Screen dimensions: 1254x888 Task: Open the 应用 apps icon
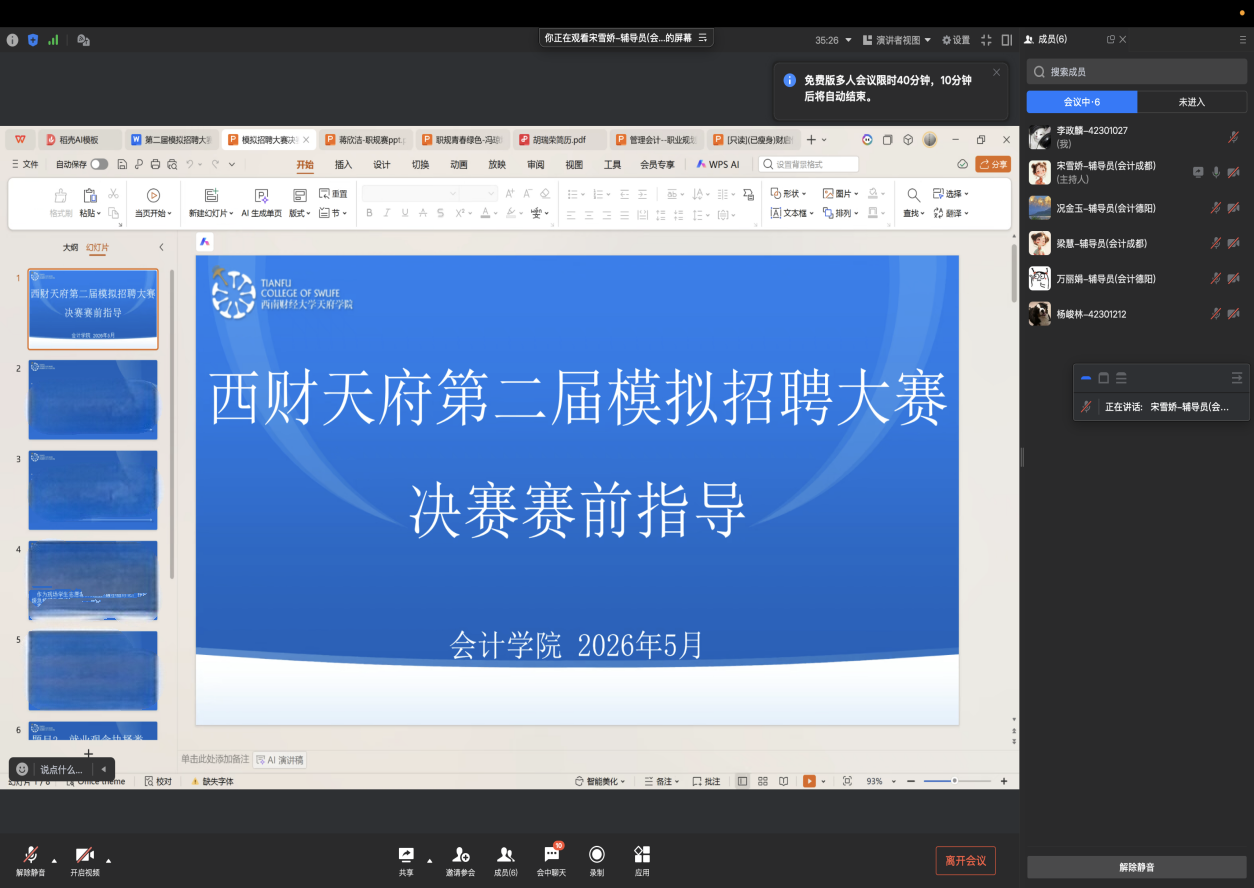[x=642, y=855]
